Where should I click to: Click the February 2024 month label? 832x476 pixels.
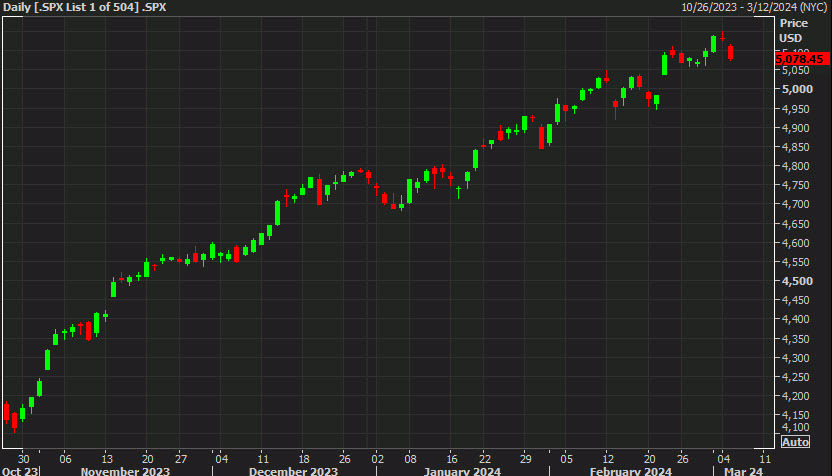point(631,471)
